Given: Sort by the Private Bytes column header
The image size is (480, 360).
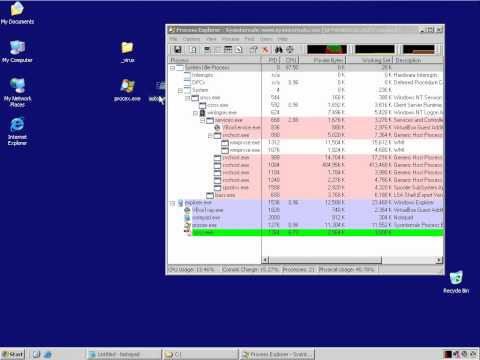Looking at the screenshot, I should pos(322,60).
